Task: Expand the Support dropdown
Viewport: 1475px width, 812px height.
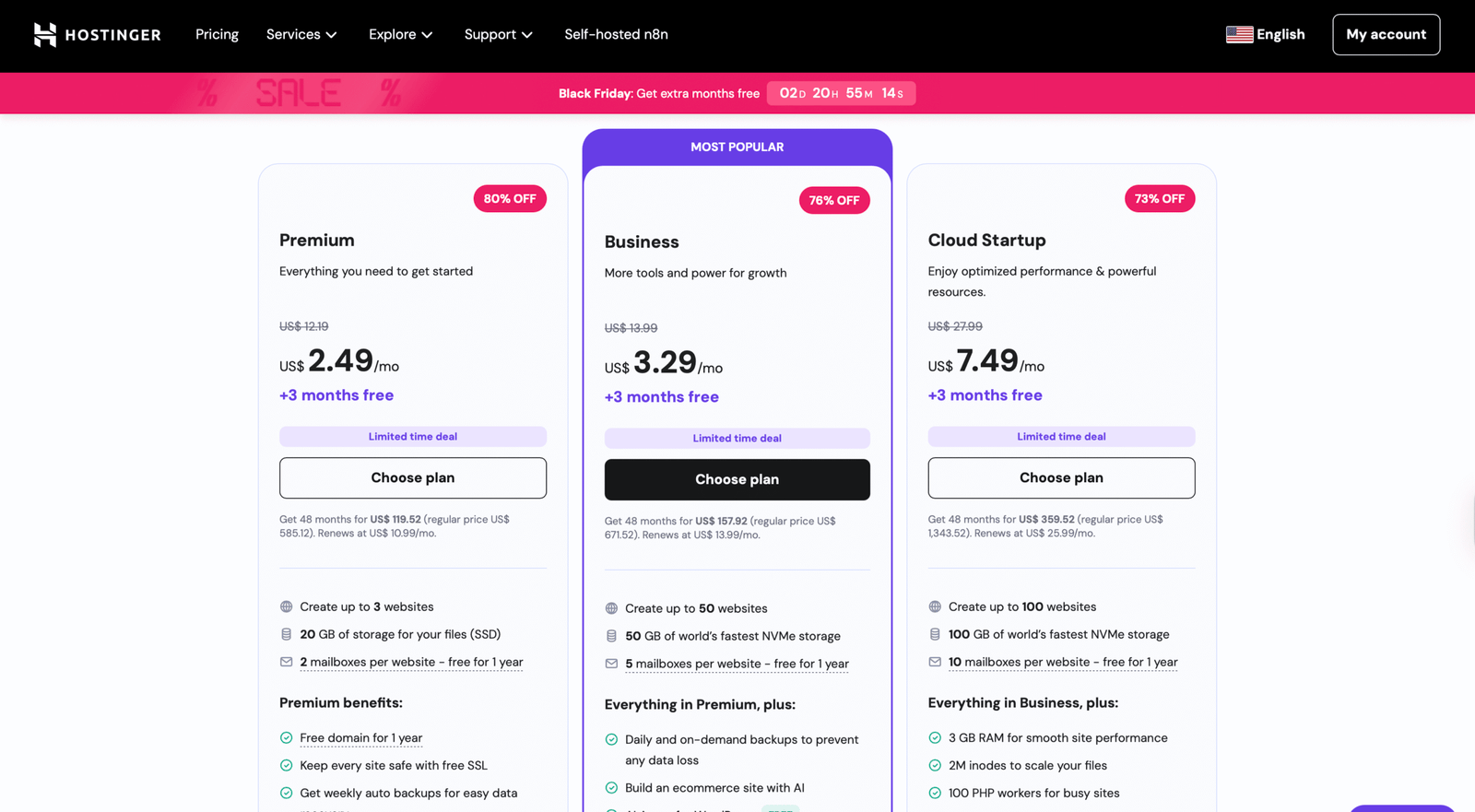Action: click(498, 35)
